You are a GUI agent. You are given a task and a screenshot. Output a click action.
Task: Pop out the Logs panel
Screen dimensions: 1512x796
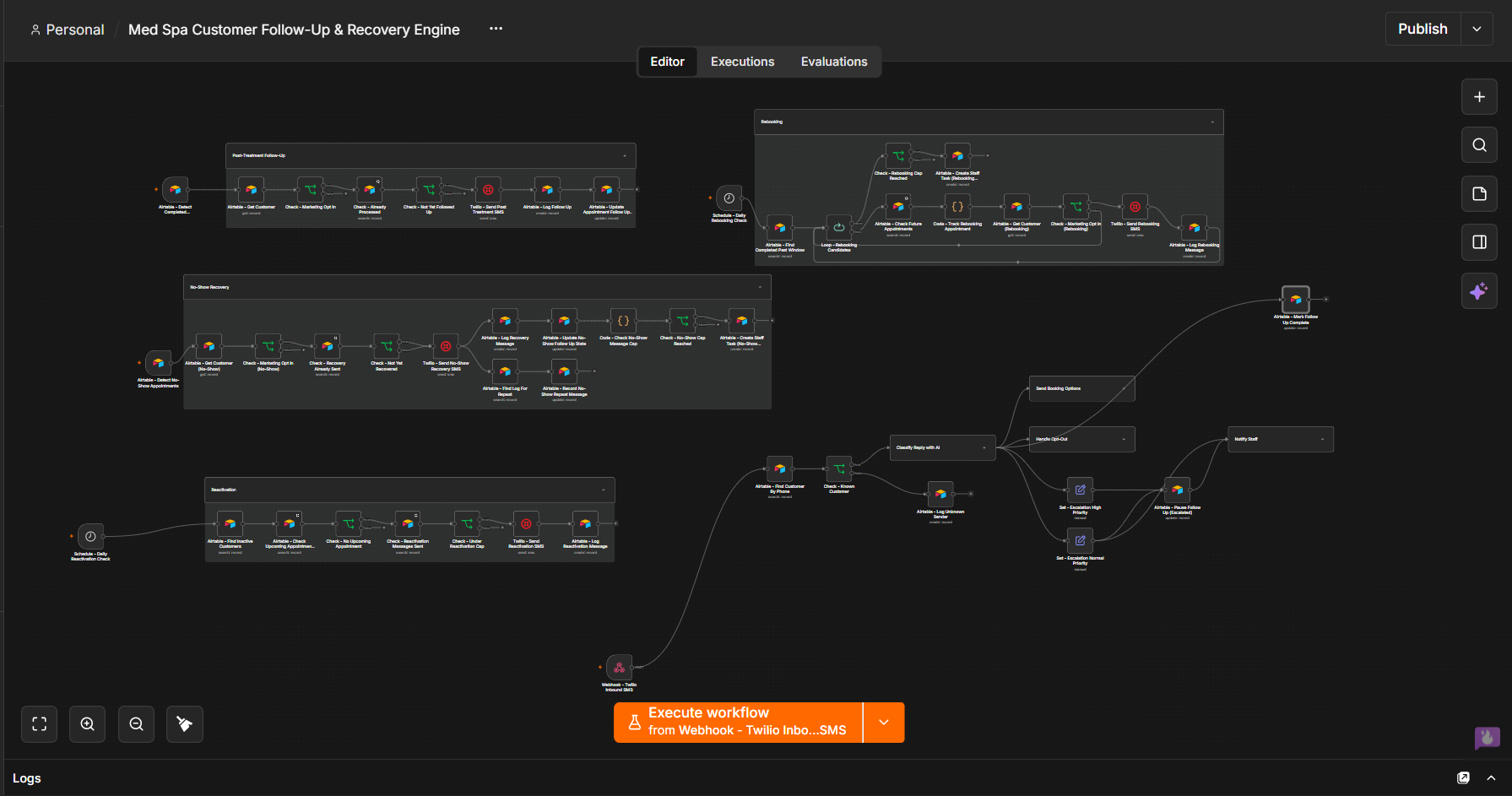1463,778
